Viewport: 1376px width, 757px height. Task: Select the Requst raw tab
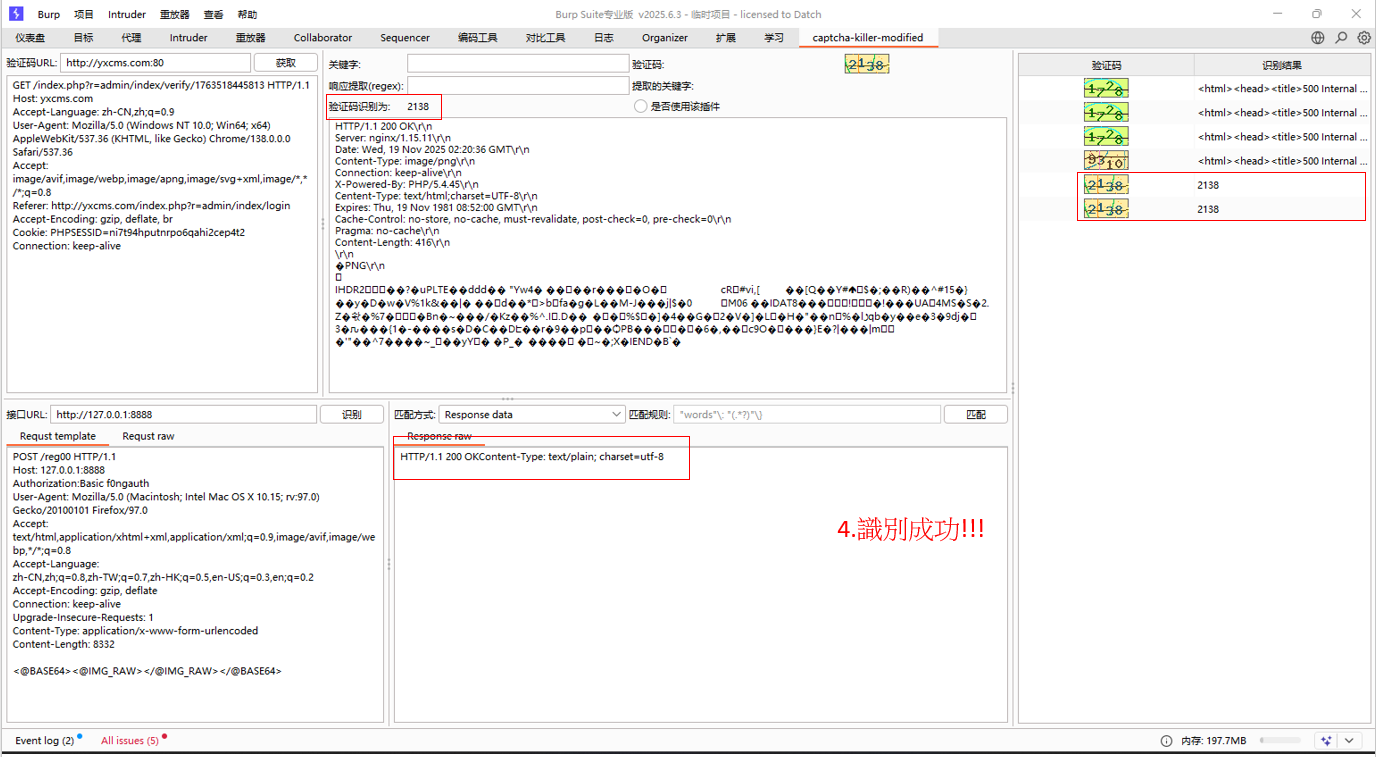coord(148,436)
